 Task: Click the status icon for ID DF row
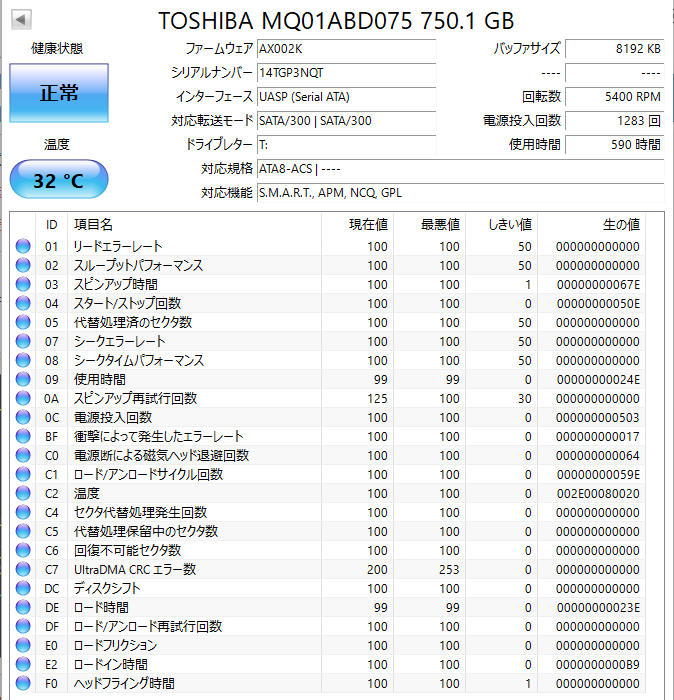click(x=23, y=626)
